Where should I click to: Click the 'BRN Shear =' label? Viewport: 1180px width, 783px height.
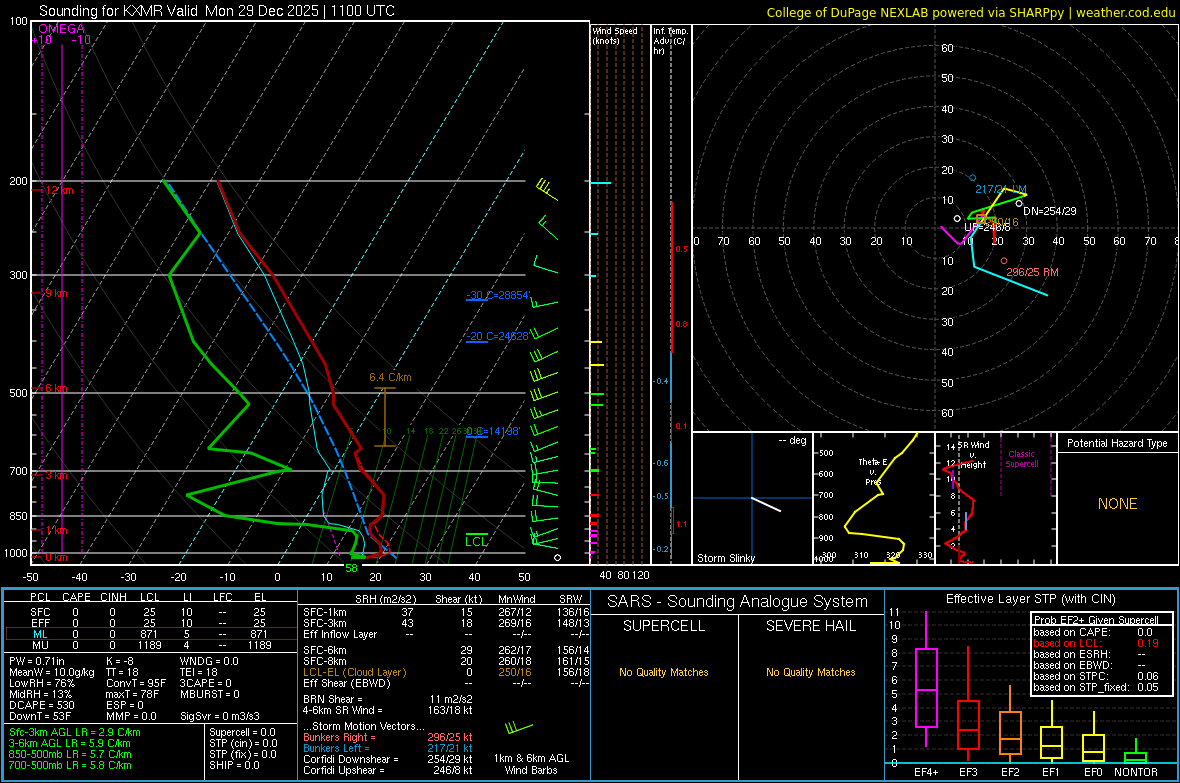(x=333, y=699)
